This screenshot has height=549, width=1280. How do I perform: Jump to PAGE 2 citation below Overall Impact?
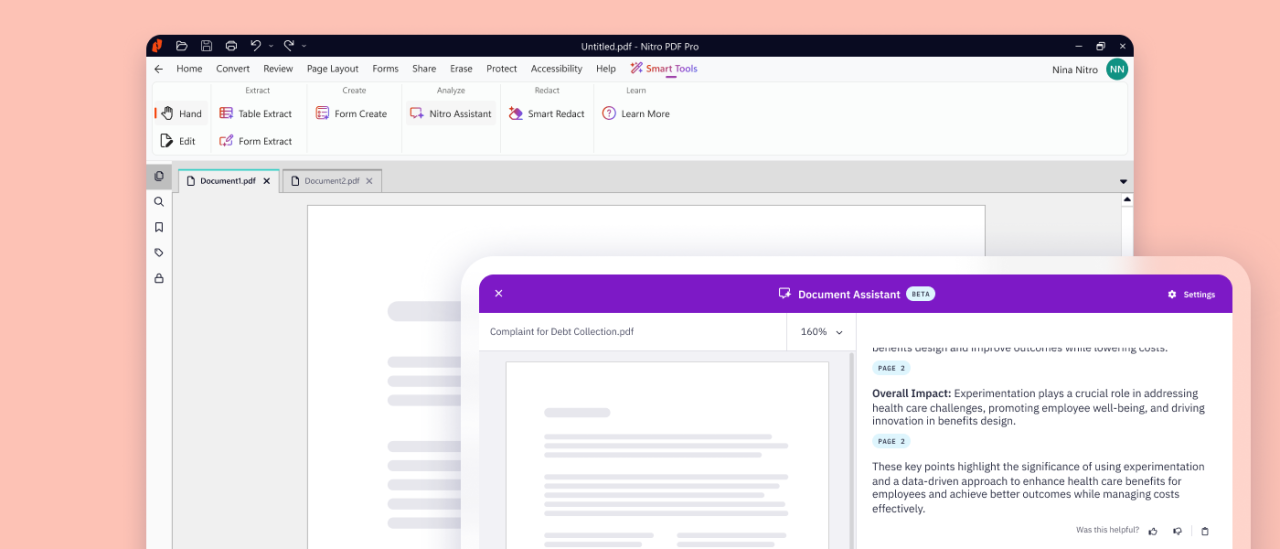[891, 441]
